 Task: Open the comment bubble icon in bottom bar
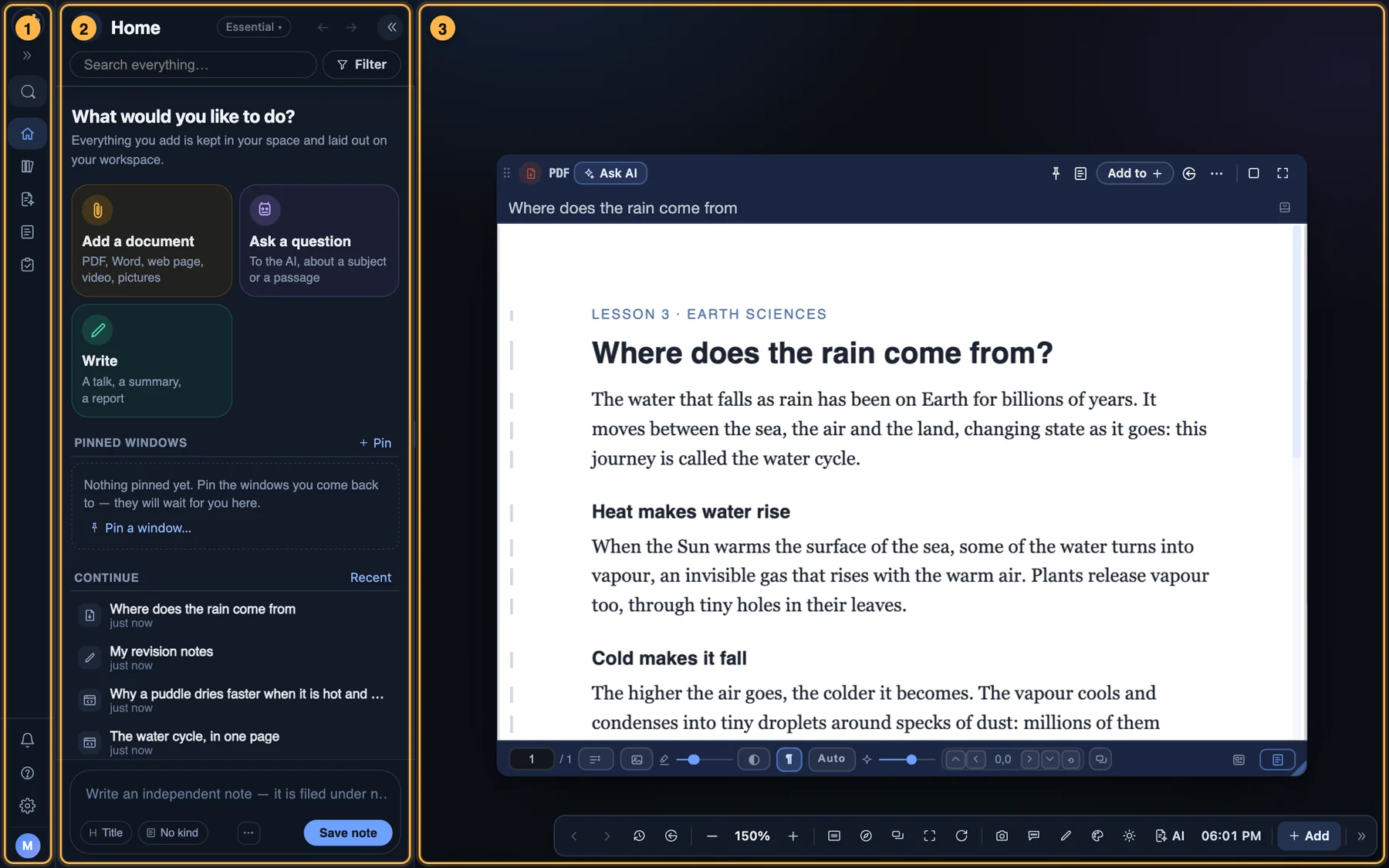(x=1034, y=836)
